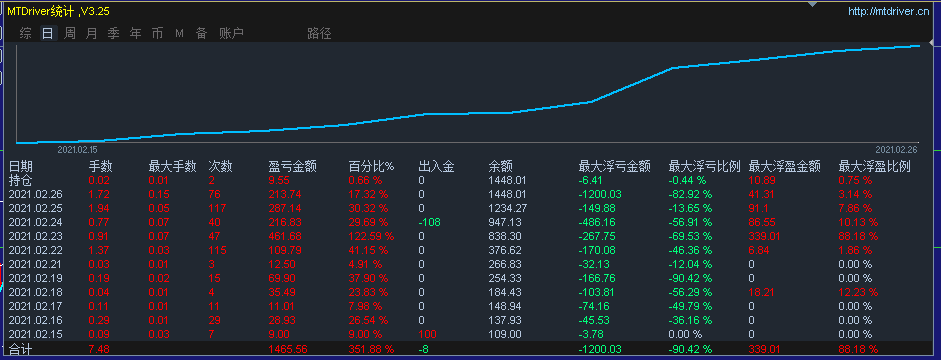Image resolution: width=941 pixels, height=360 pixels.
Task: Open the 月 monthly tab
Action: 91,34
